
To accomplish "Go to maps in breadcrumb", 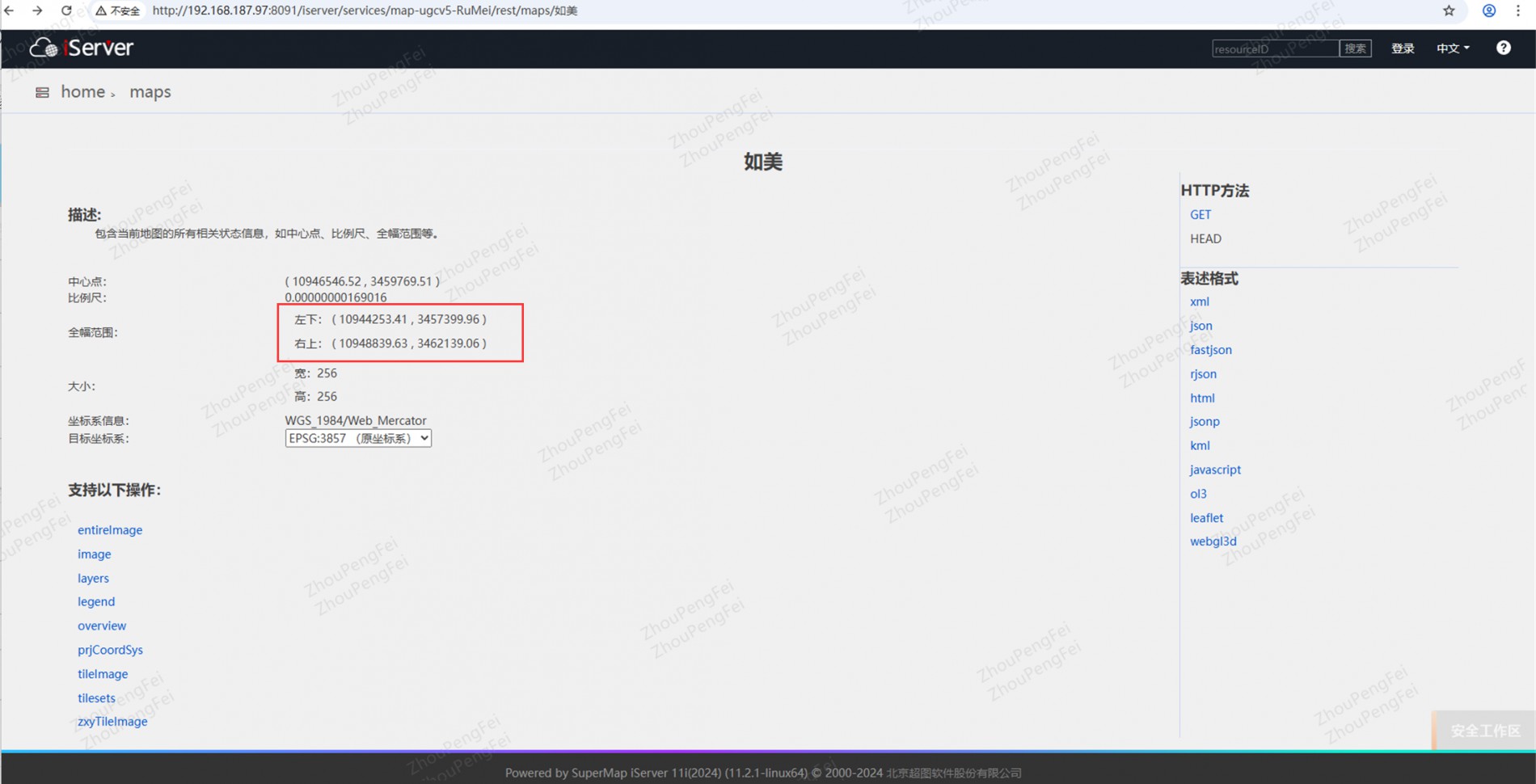I will [x=150, y=92].
